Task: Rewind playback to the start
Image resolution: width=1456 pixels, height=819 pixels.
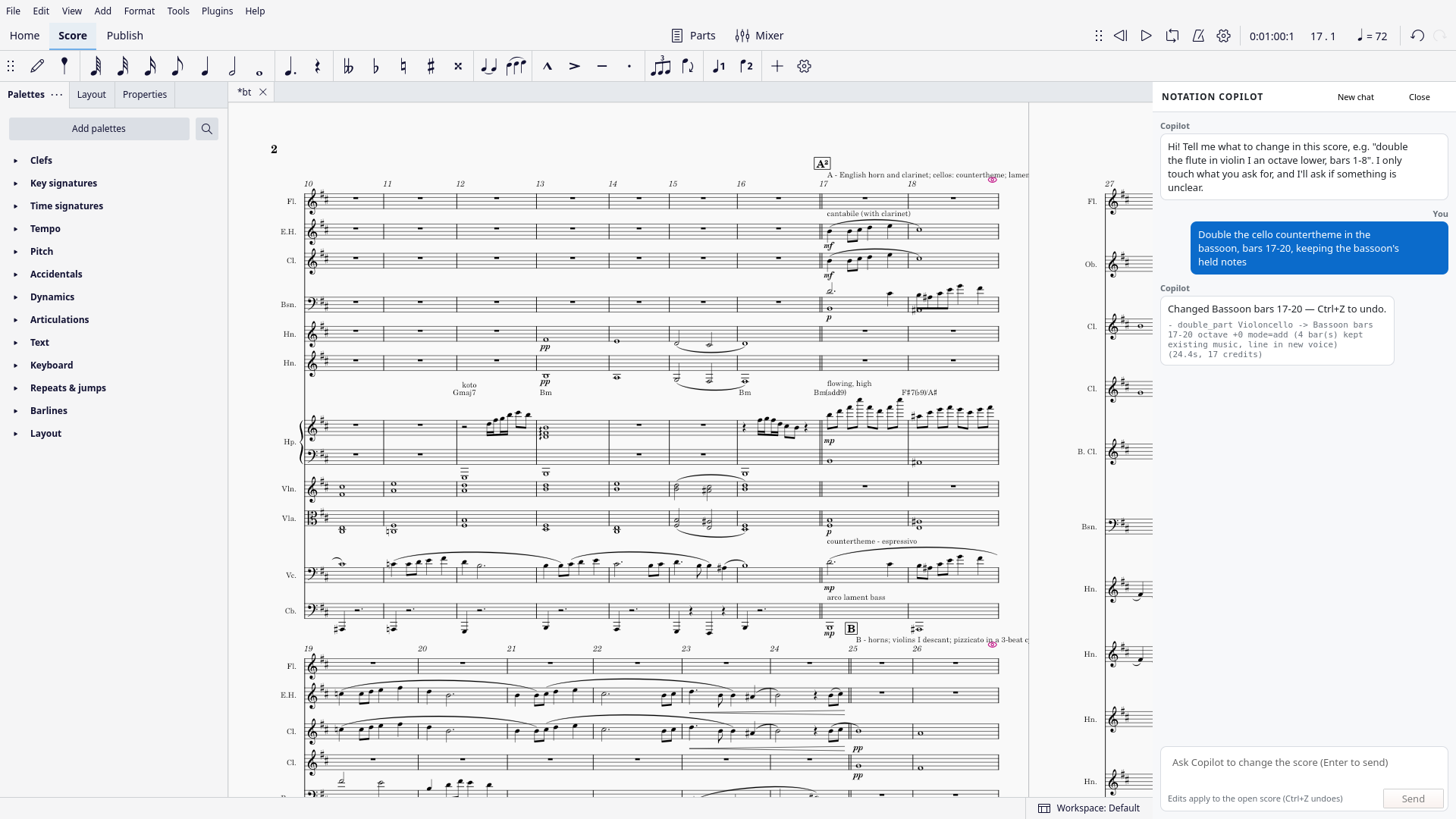Action: (x=1120, y=36)
